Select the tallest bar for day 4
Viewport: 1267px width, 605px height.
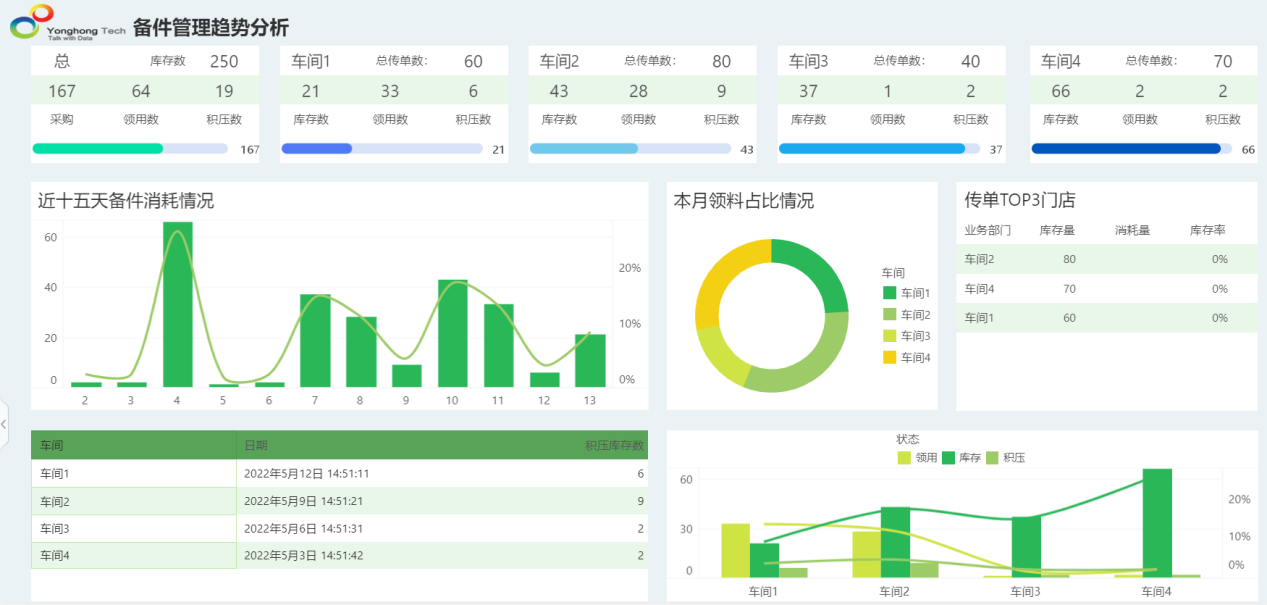point(178,304)
